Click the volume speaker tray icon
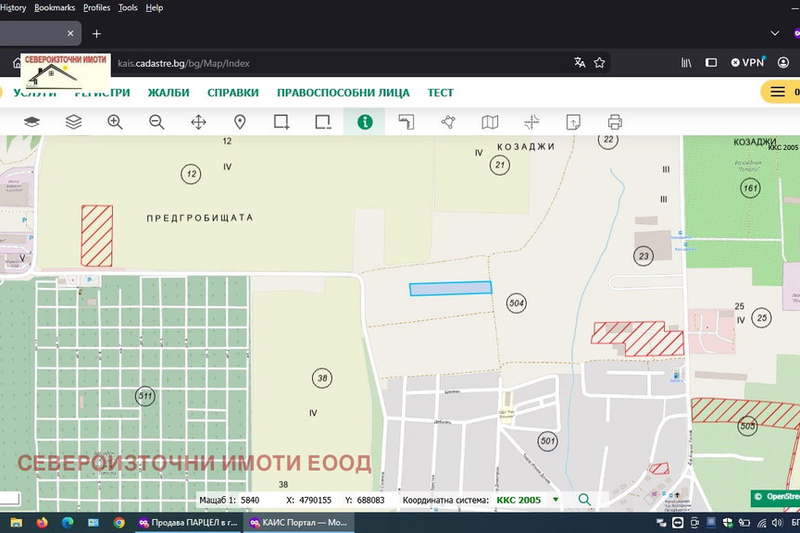 click(x=777, y=522)
